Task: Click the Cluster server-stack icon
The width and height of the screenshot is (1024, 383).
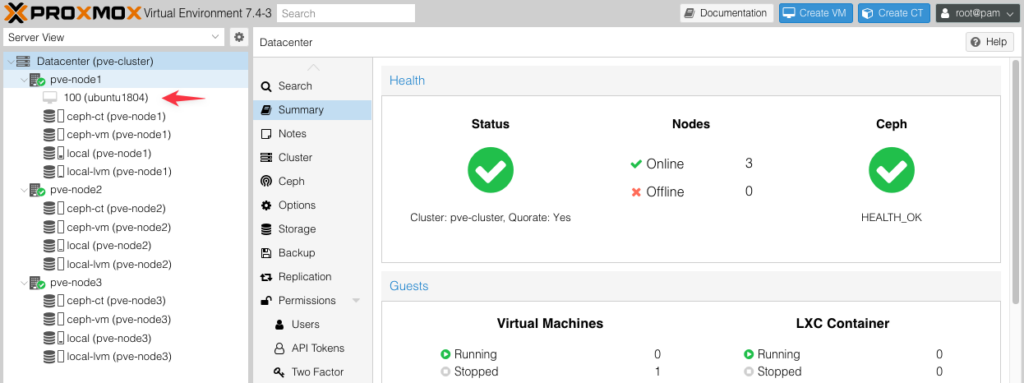Action: pos(266,158)
